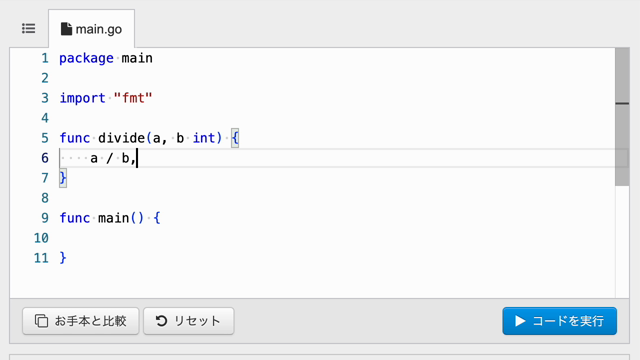
Task: Click the editor vertical scrollbar thumb
Action: [622, 117]
